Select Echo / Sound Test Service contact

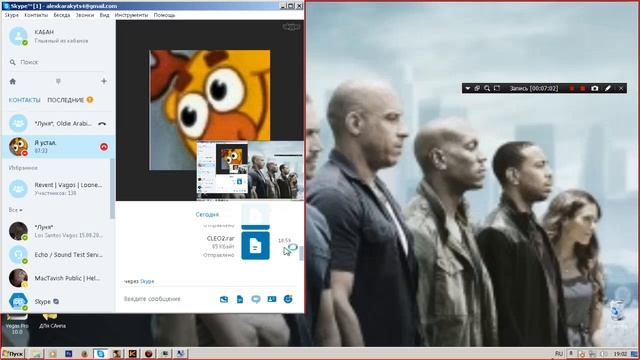58,255
